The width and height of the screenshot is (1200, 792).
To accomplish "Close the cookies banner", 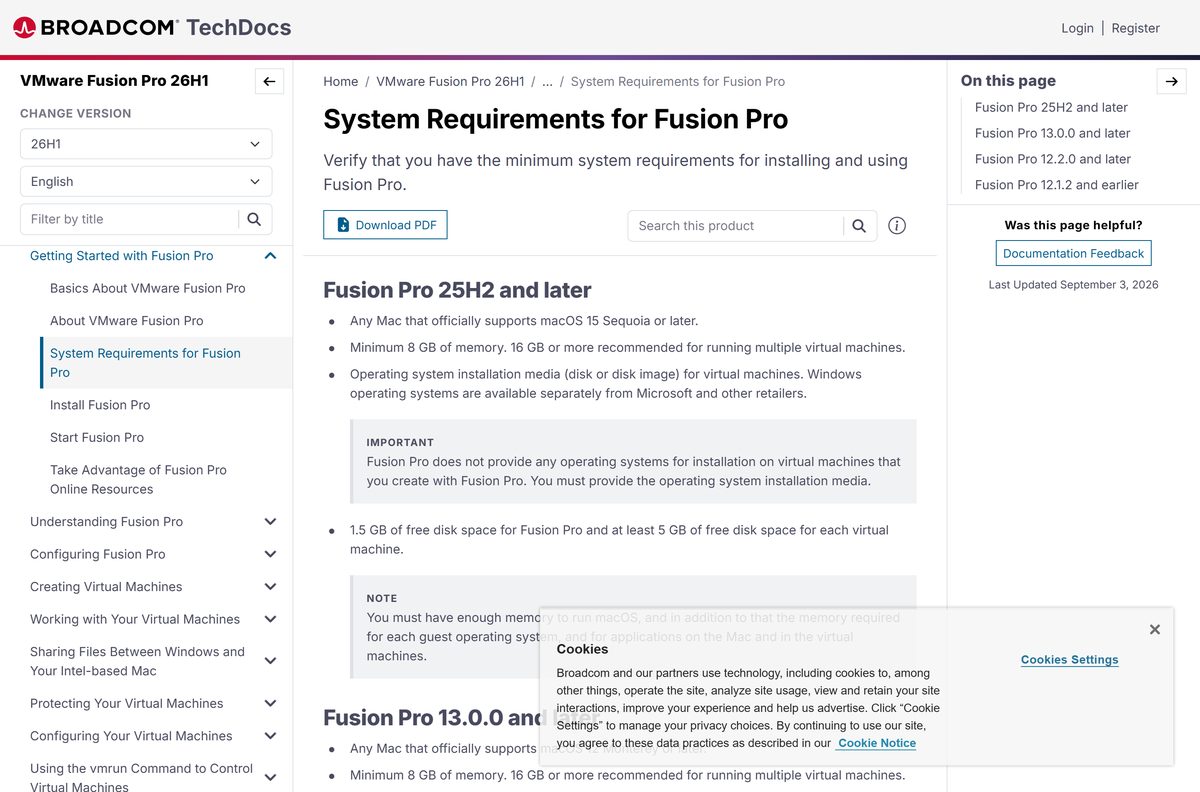I will coord(1155,629).
